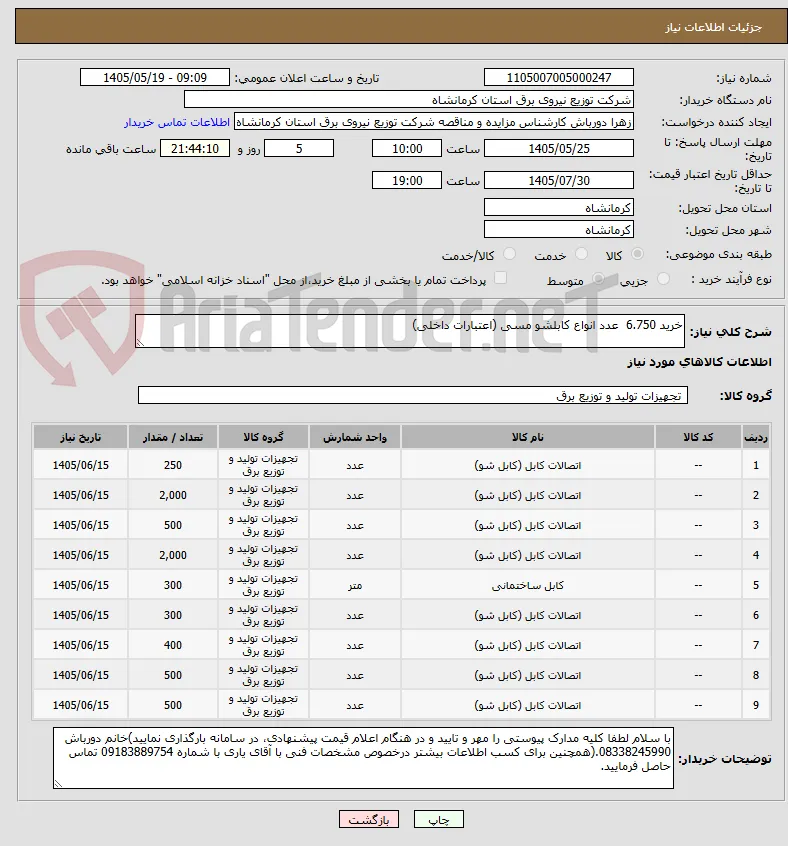Screen dimensions: 788x846
Task: Click the item name کابل ساختمانی
Action: (x=527, y=585)
